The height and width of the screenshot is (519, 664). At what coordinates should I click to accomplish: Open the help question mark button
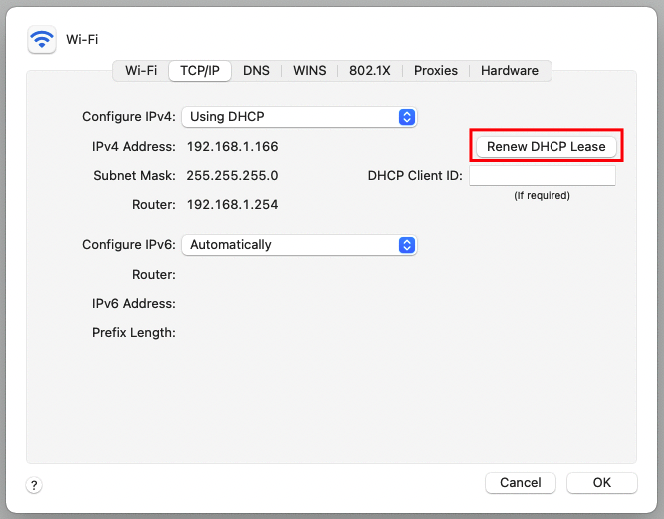(x=34, y=485)
